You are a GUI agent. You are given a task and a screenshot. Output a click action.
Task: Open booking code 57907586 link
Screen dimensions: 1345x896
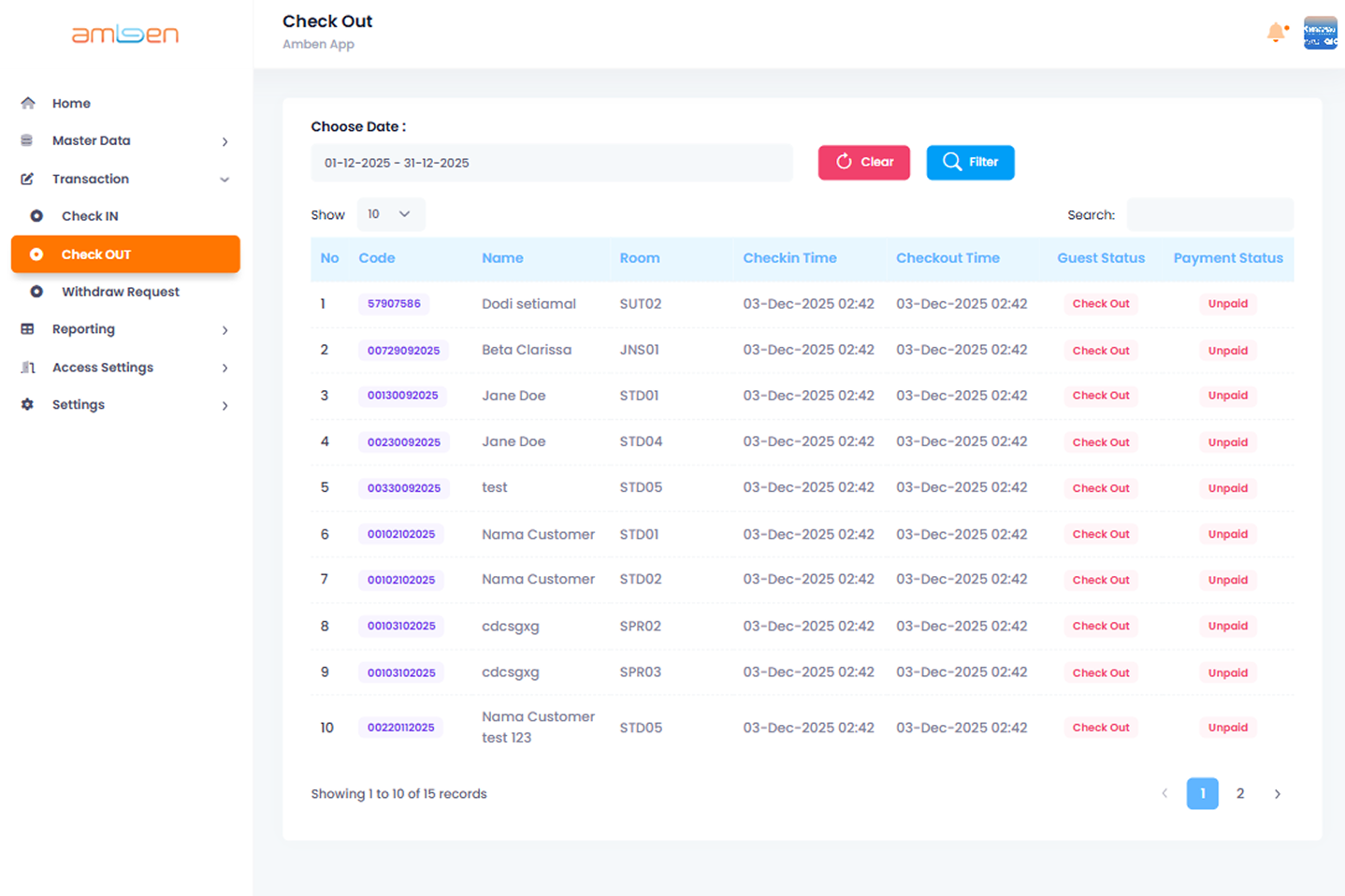pos(394,304)
